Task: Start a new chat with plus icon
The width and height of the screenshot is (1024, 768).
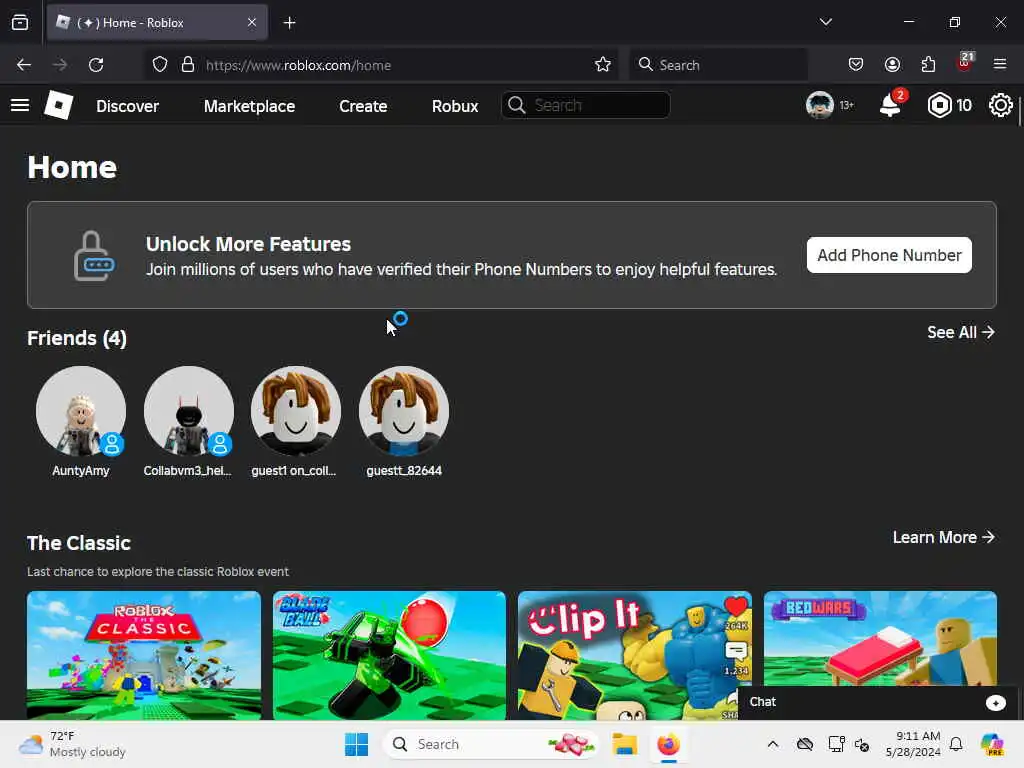Action: tap(995, 703)
